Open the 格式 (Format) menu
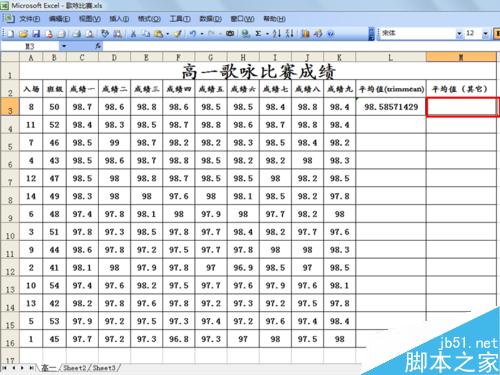Viewport: 500px width, 375px height. pos(149,19)
